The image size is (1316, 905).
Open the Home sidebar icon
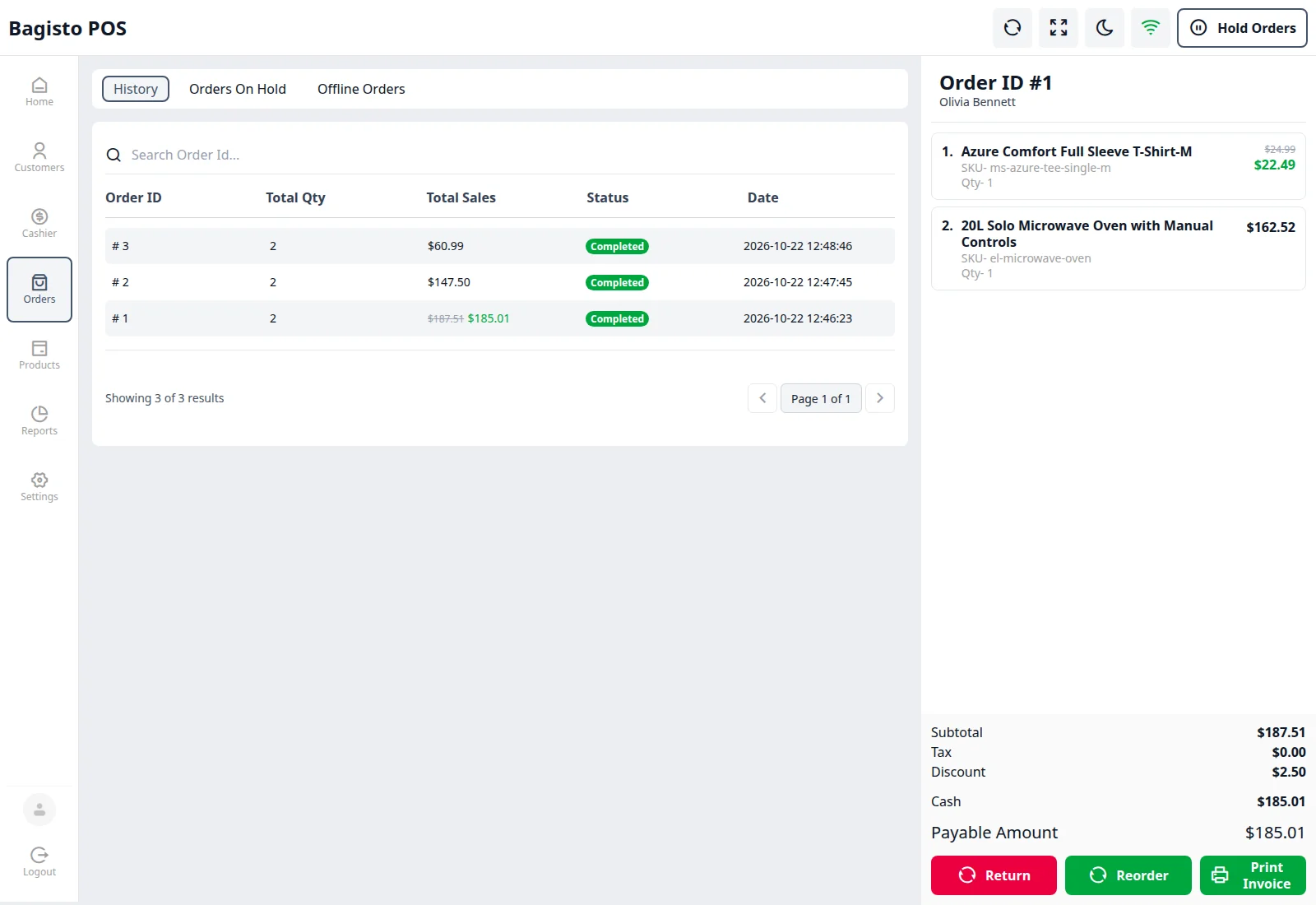pos(39,91)
